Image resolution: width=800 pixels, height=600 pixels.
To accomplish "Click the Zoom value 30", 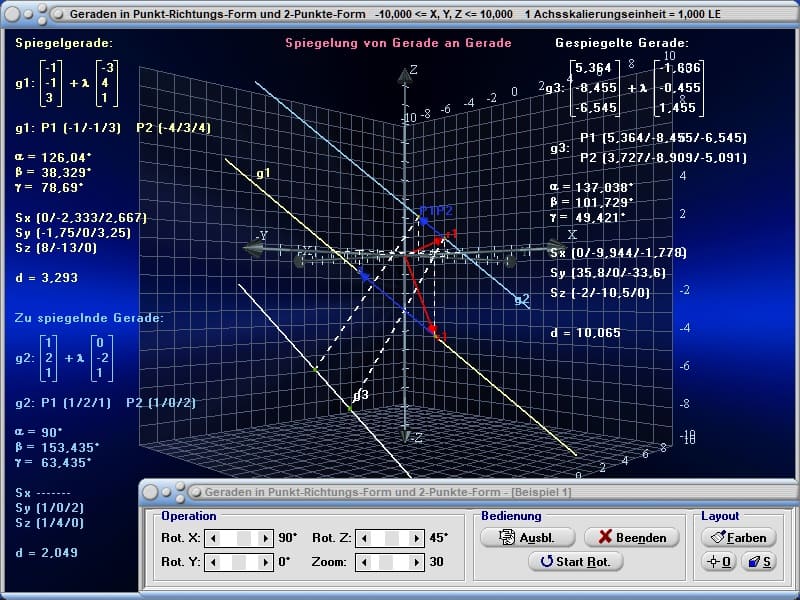I will pyautogui.click(x=436, y=562).
